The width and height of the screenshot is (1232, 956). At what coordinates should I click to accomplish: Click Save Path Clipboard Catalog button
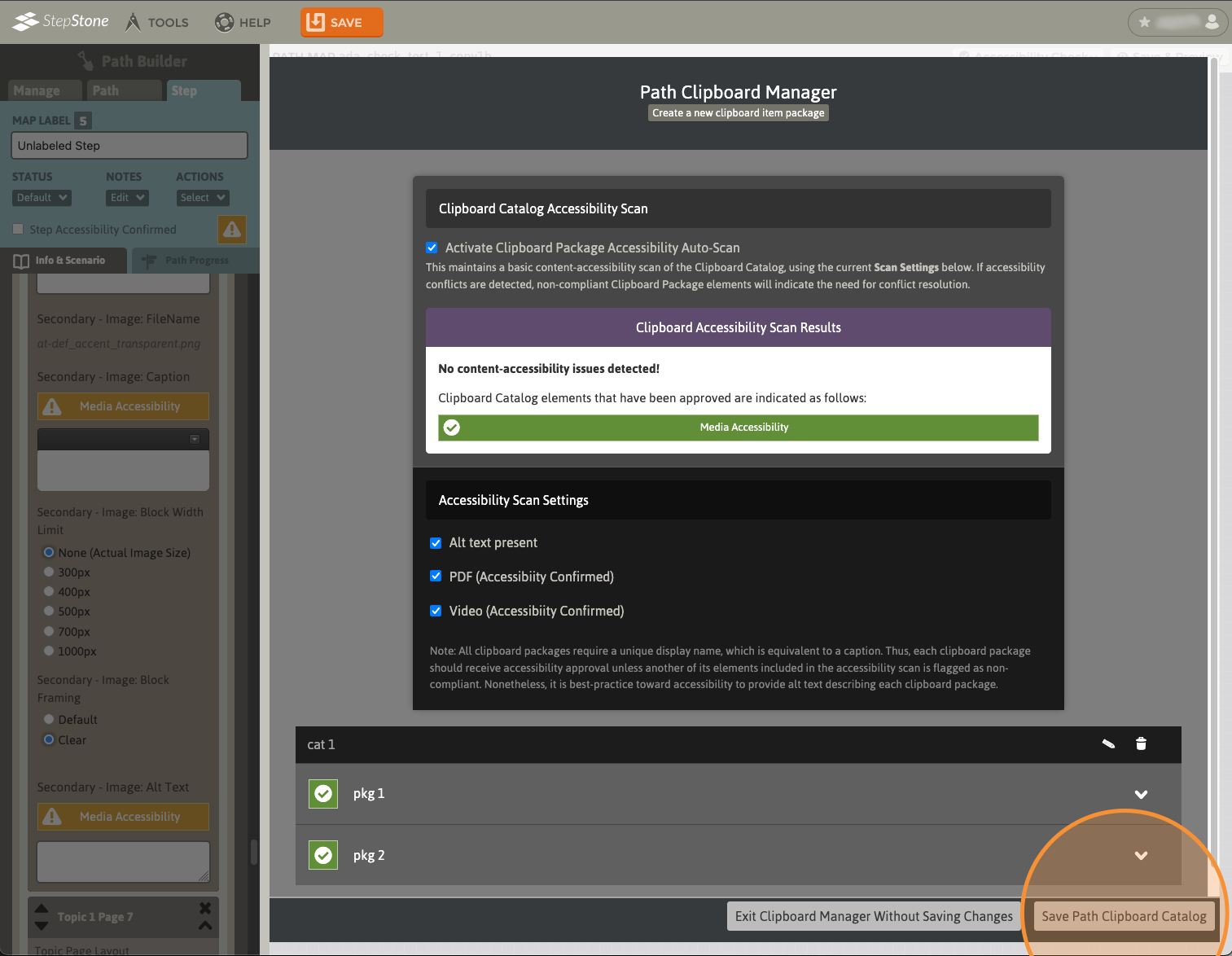tap(1124, 916)
